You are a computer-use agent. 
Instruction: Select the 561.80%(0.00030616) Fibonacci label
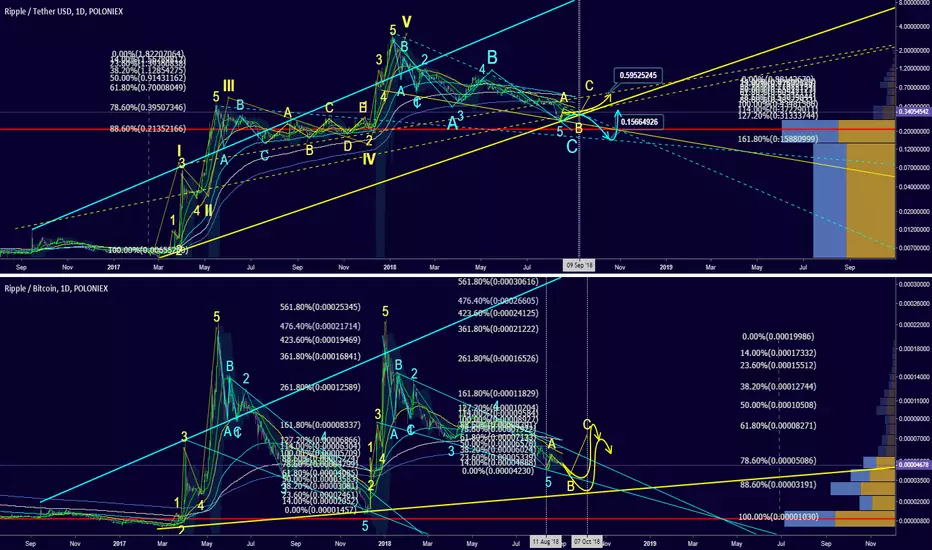coord(498,282)
